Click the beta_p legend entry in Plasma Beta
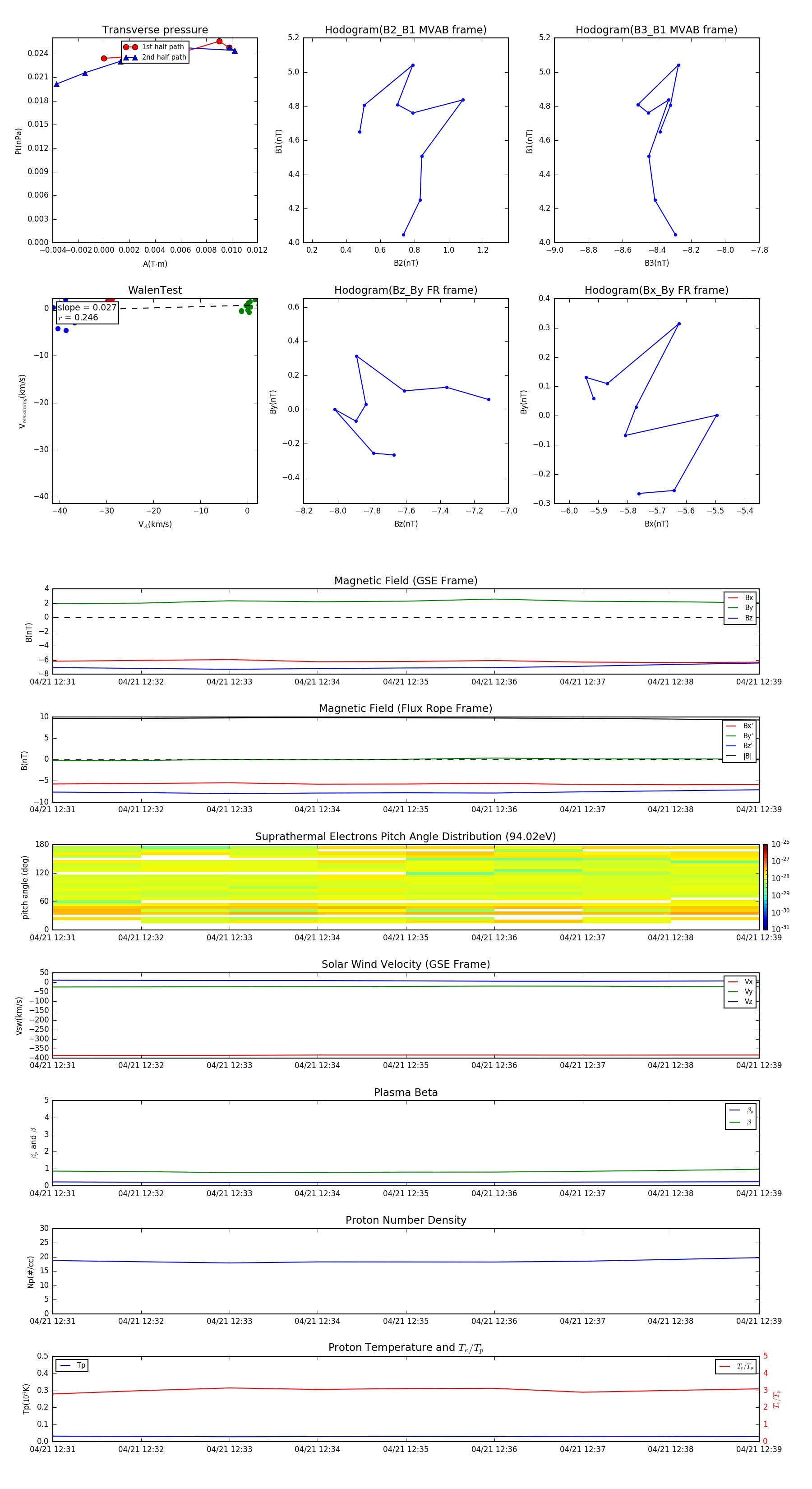 (x=741, y=1110)
